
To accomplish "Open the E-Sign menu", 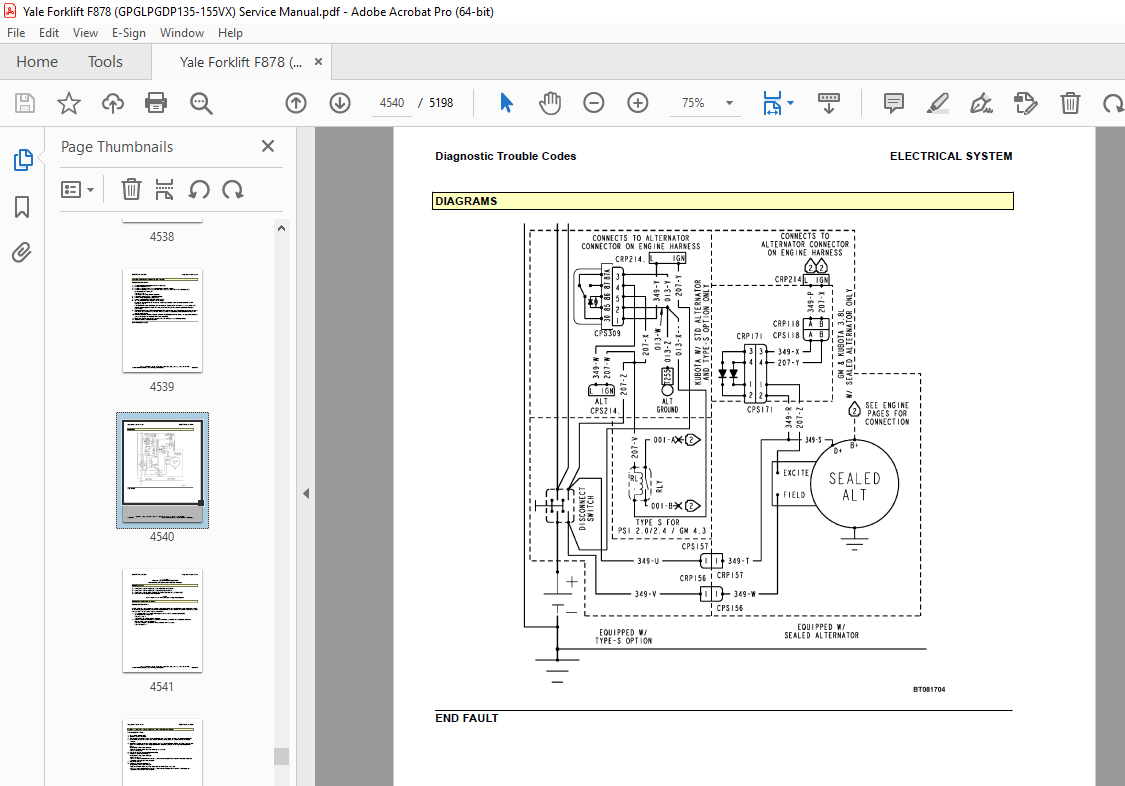I will [128, 33].
